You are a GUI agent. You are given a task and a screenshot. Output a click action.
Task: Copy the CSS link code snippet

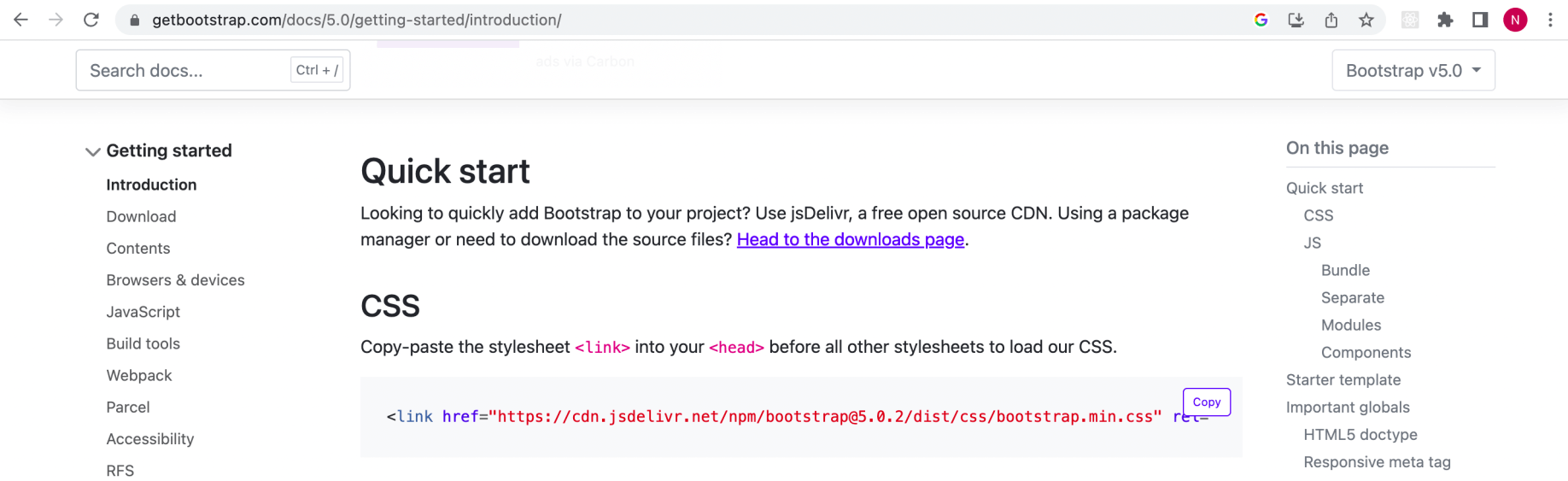[x=1206, y=402]
